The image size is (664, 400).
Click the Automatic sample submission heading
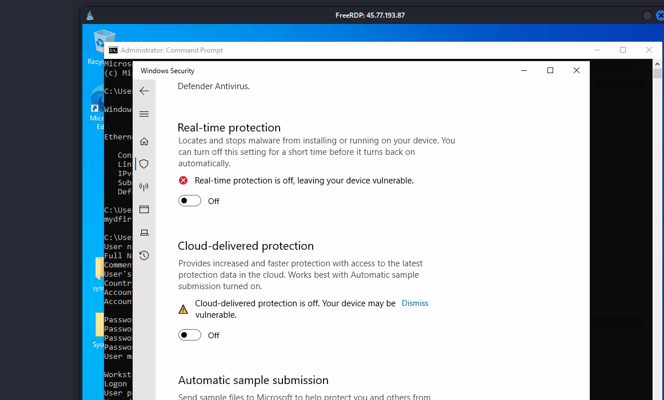(253, 380)
